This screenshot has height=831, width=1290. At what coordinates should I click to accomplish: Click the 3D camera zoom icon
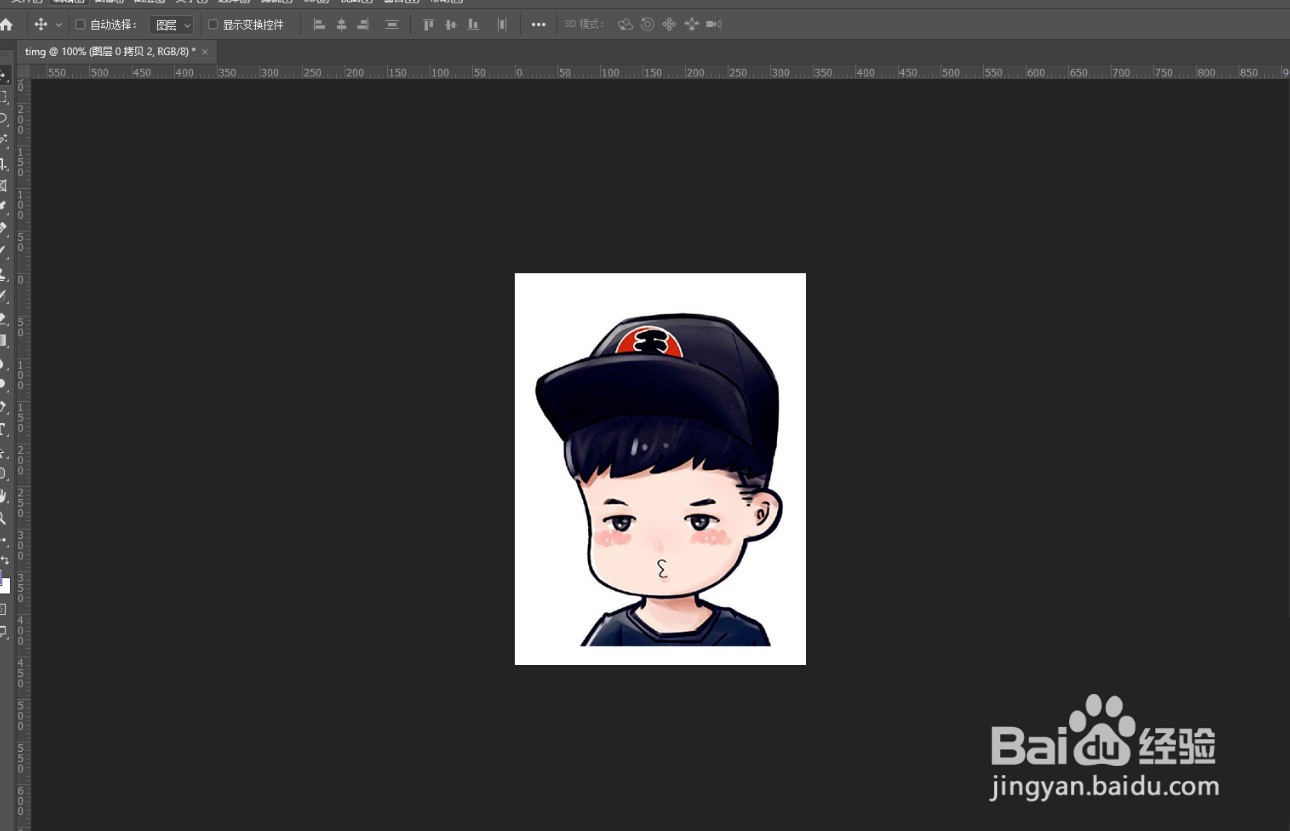click(x=714, y=24)
